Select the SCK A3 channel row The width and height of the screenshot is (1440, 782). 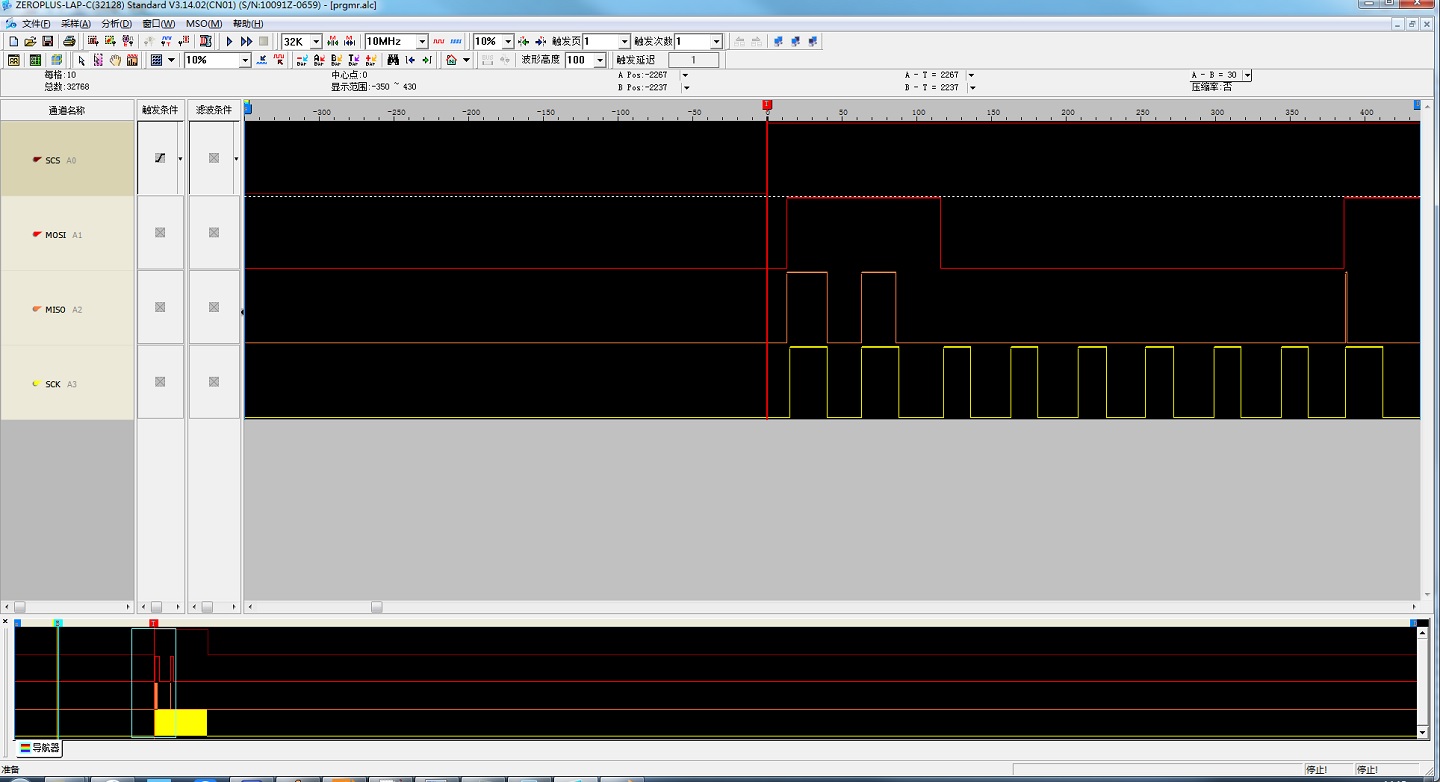67,383
